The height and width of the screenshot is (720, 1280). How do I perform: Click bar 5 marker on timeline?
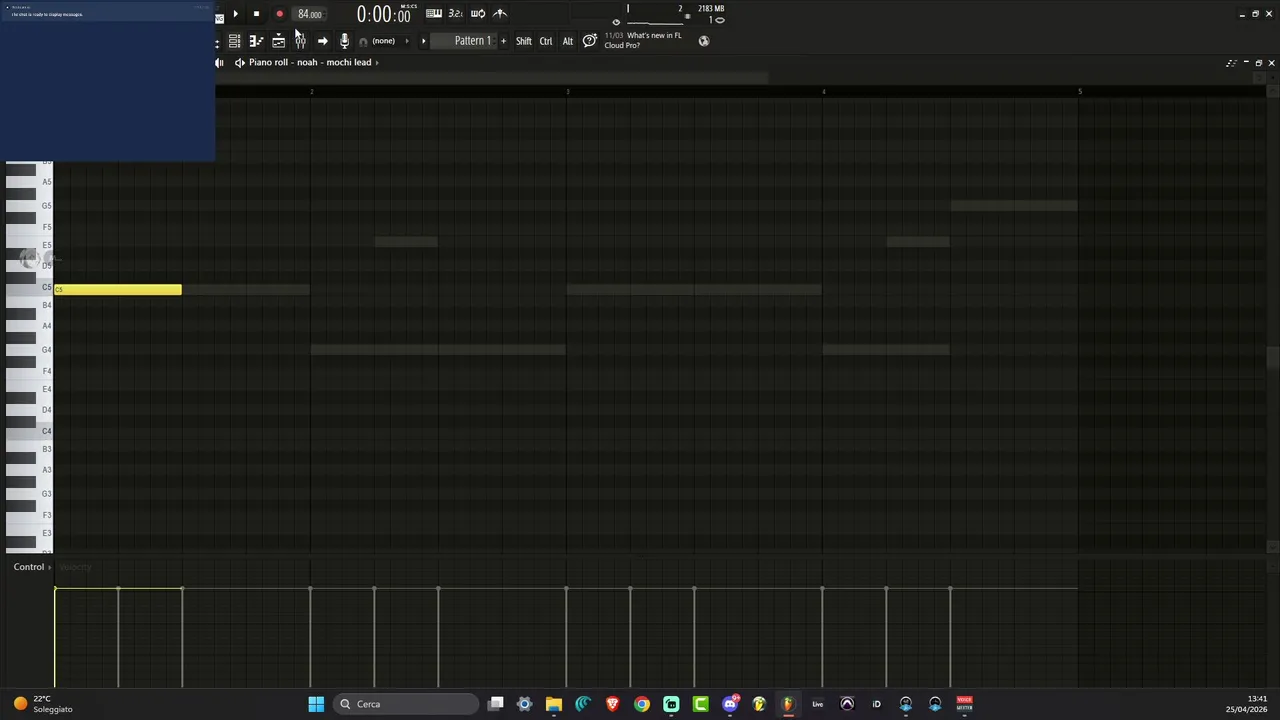pos(1079,91)
